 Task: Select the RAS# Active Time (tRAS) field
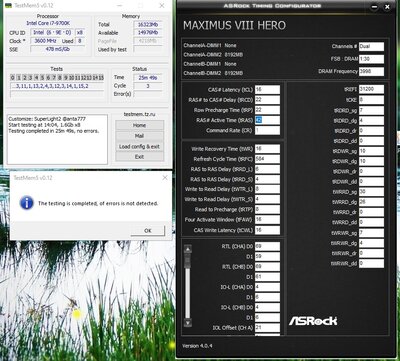(267, 120)
